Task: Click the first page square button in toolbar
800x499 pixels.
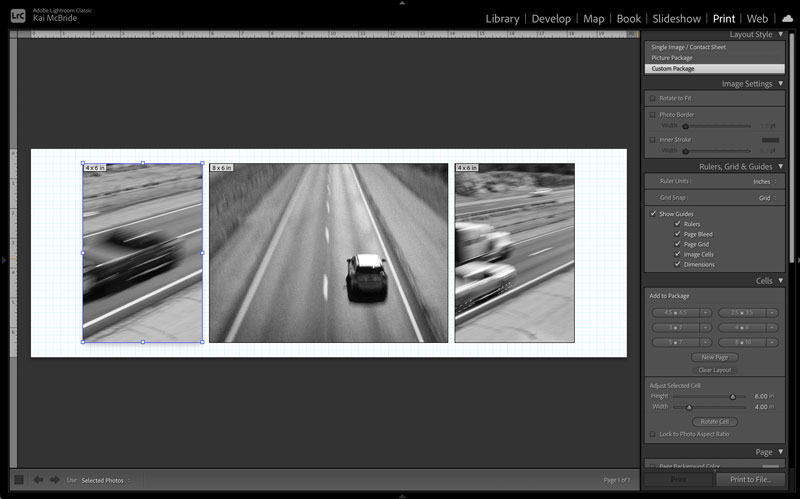Action: tap(19, 480)
